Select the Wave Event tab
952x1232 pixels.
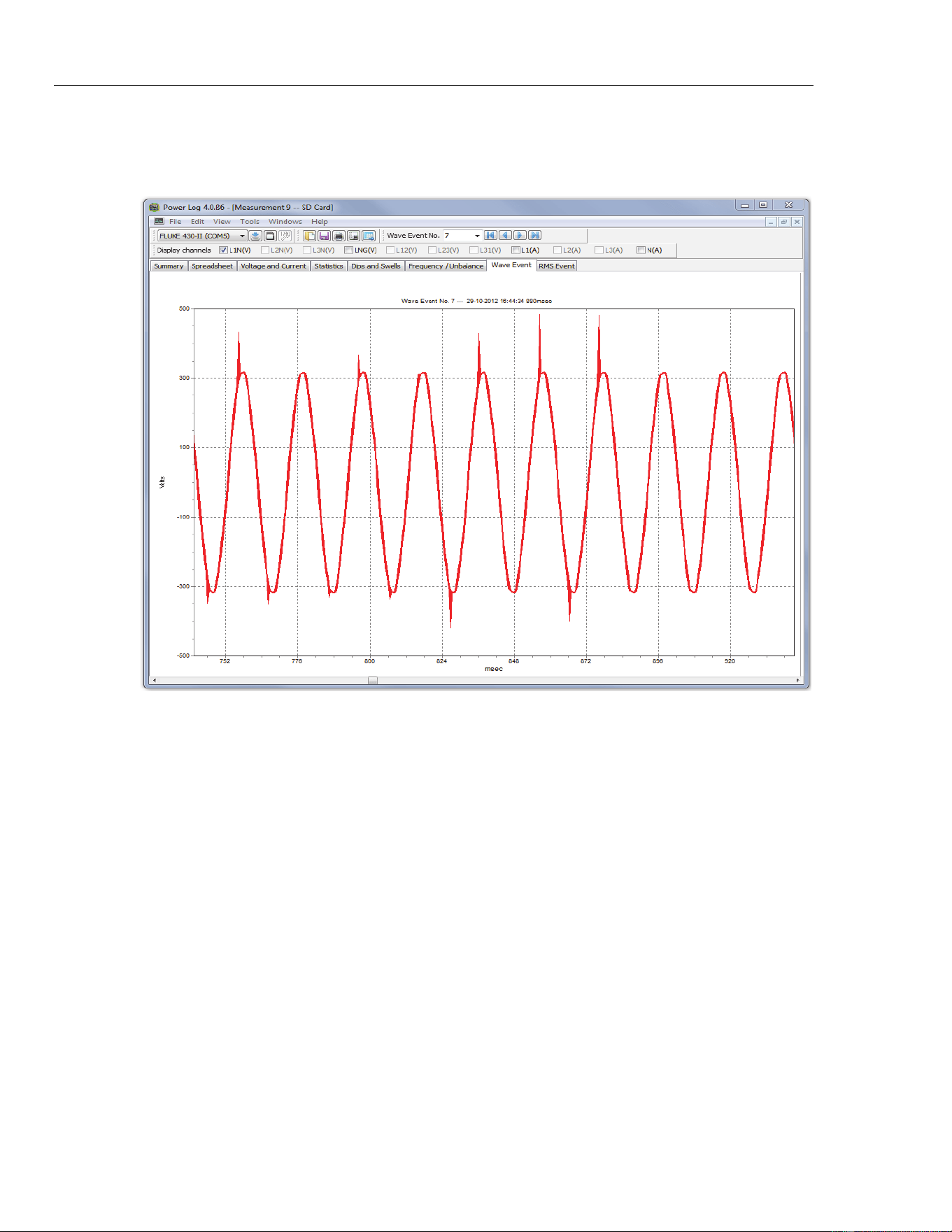coord(511,265)
